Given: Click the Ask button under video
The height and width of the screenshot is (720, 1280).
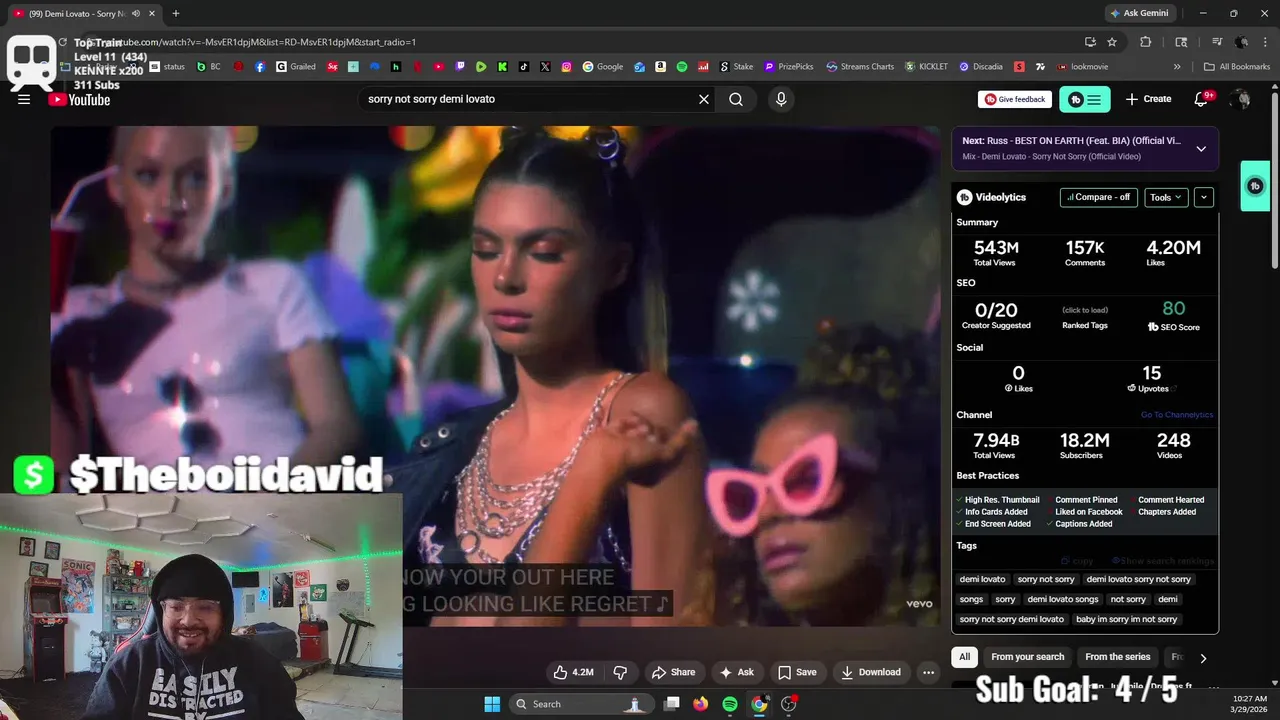Looking at the screenshot, I should 736,672.
